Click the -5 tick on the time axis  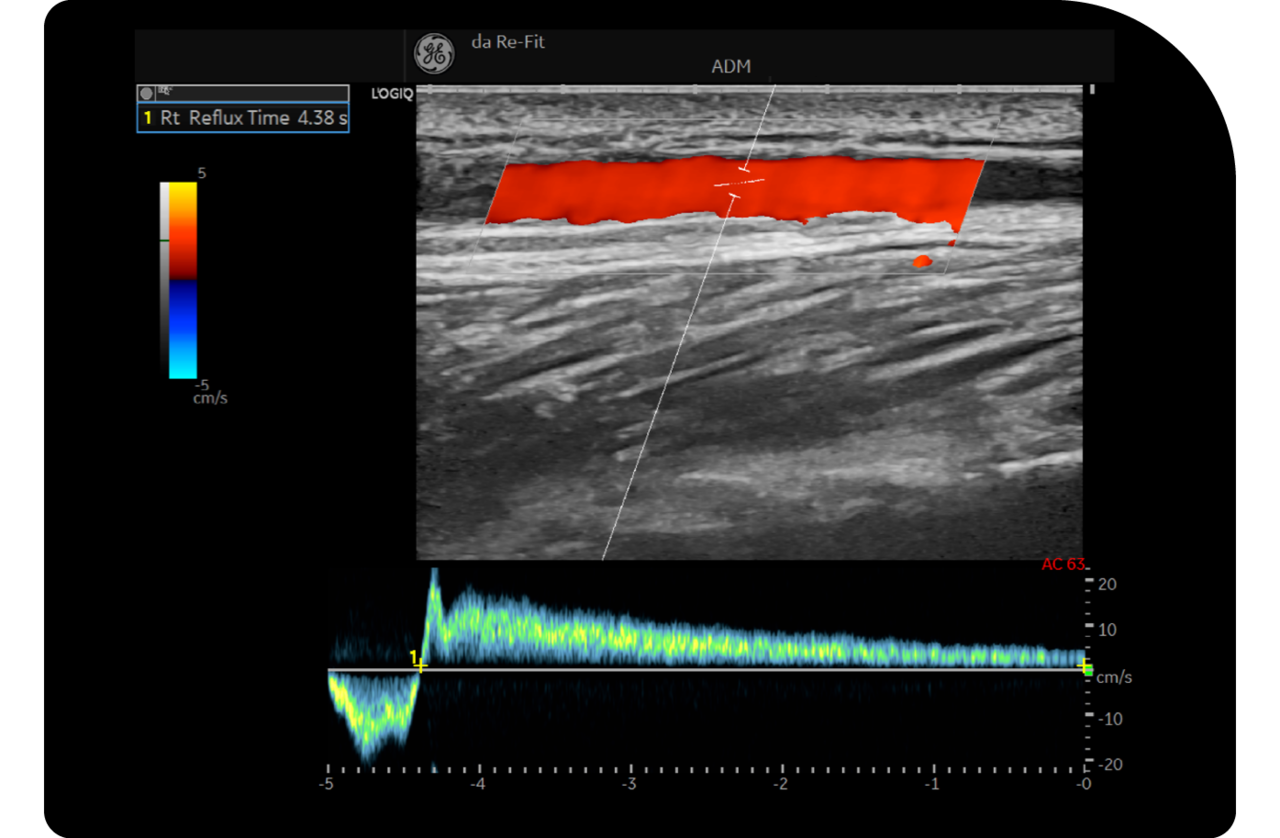(327, 784)
